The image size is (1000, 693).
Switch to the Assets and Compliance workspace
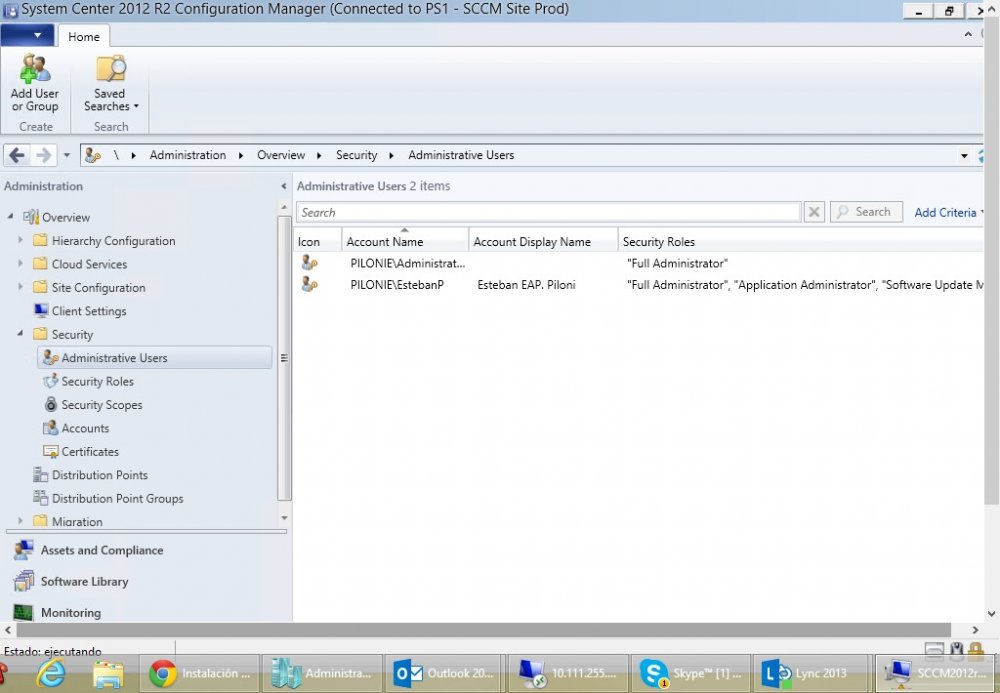[x=102, y=550]
